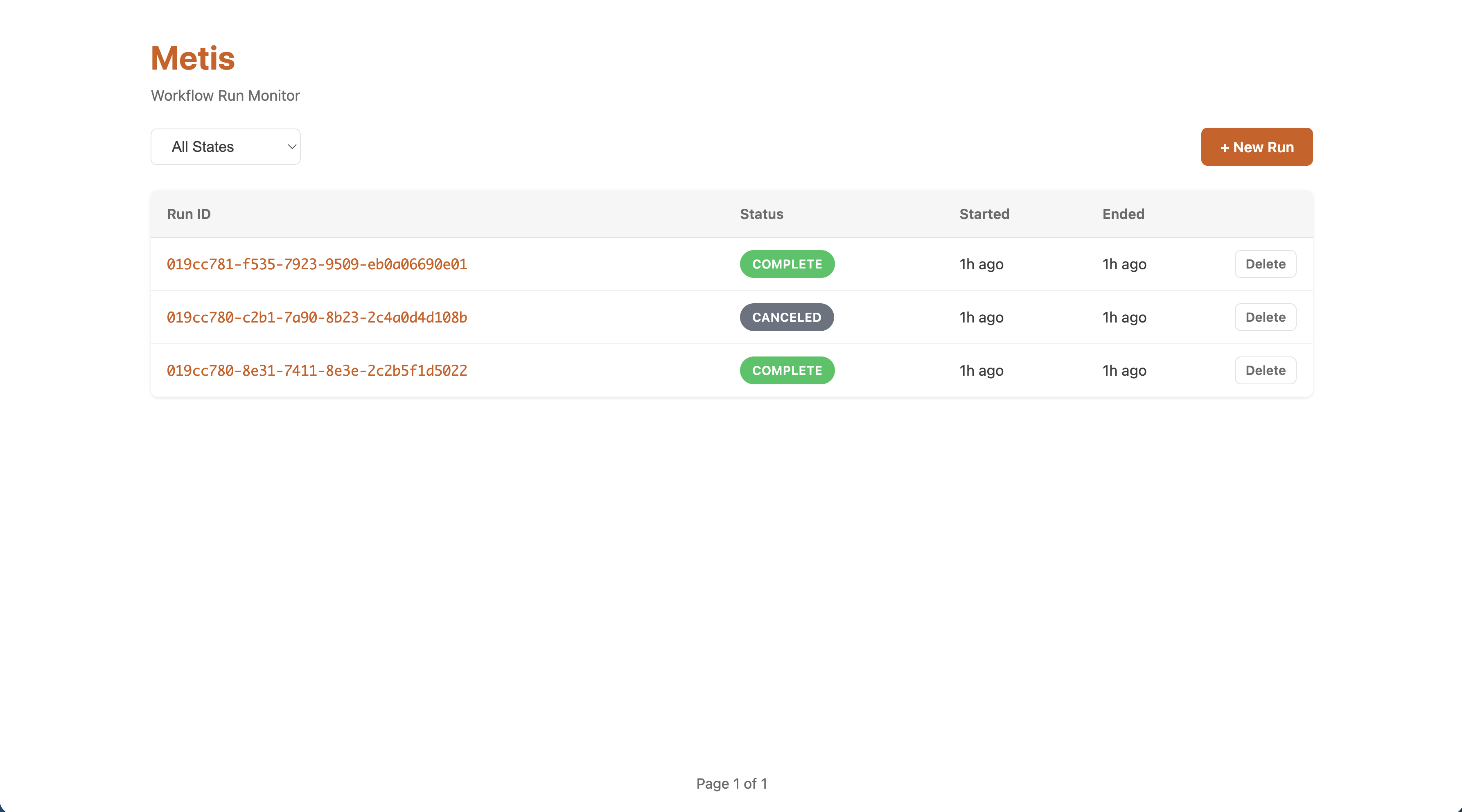Click the chevron arrow in states filter
The image size is (1462, 812).
292,147
